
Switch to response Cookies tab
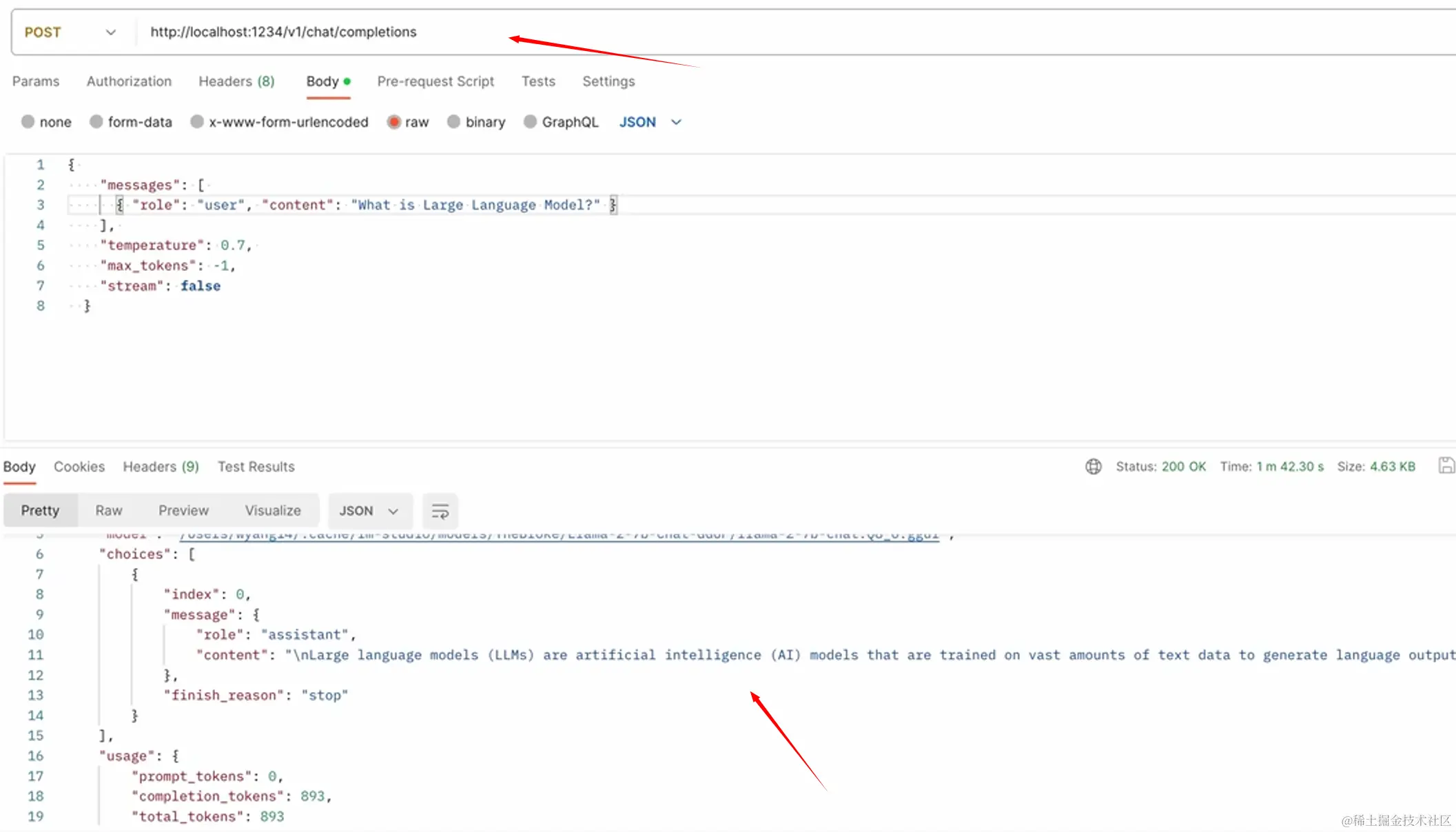(x=79, y=467)
